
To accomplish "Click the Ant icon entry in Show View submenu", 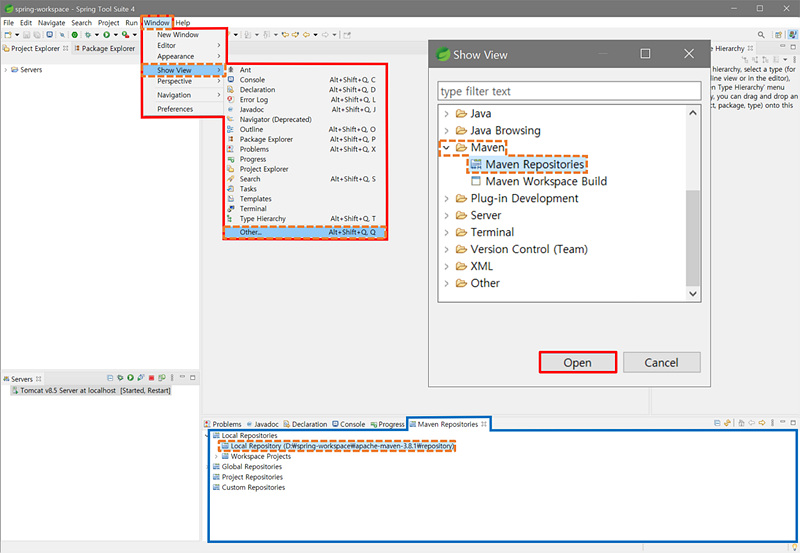I will (231, 69).
